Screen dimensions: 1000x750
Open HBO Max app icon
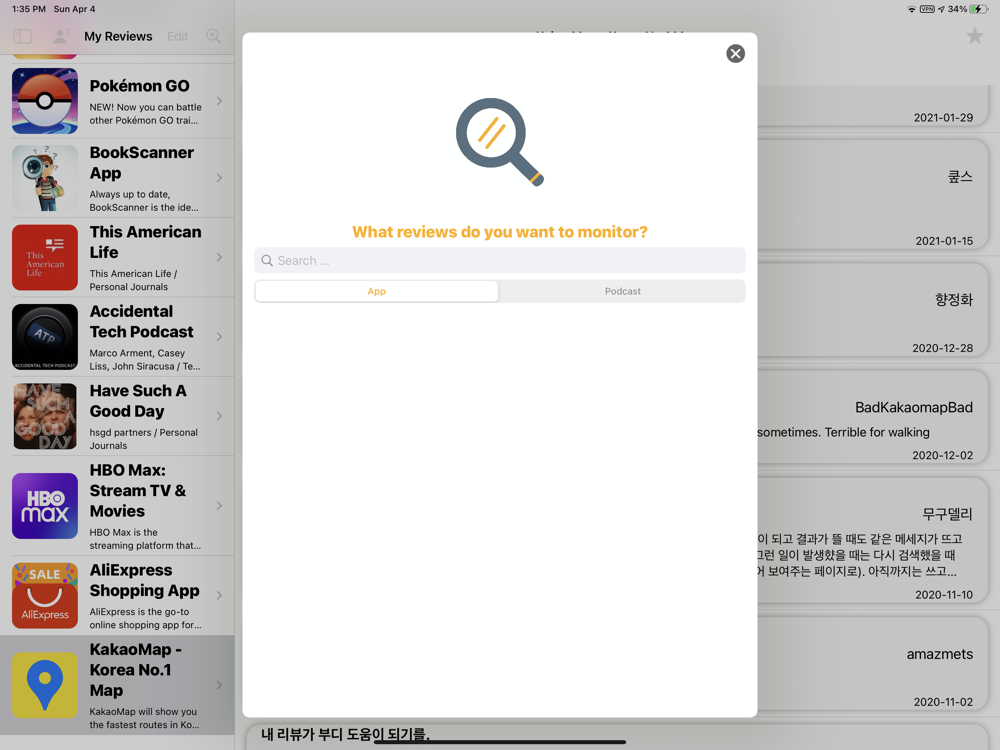[45, 506]
